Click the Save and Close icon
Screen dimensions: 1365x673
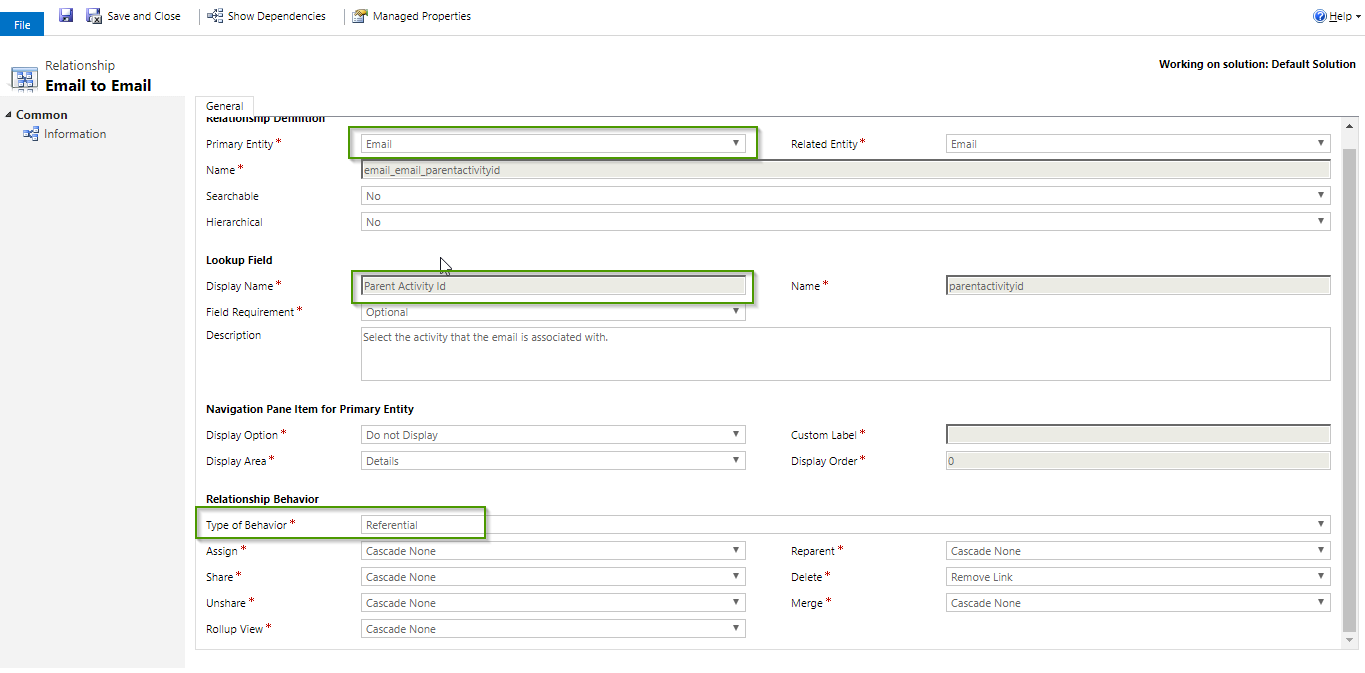(94, 16)
